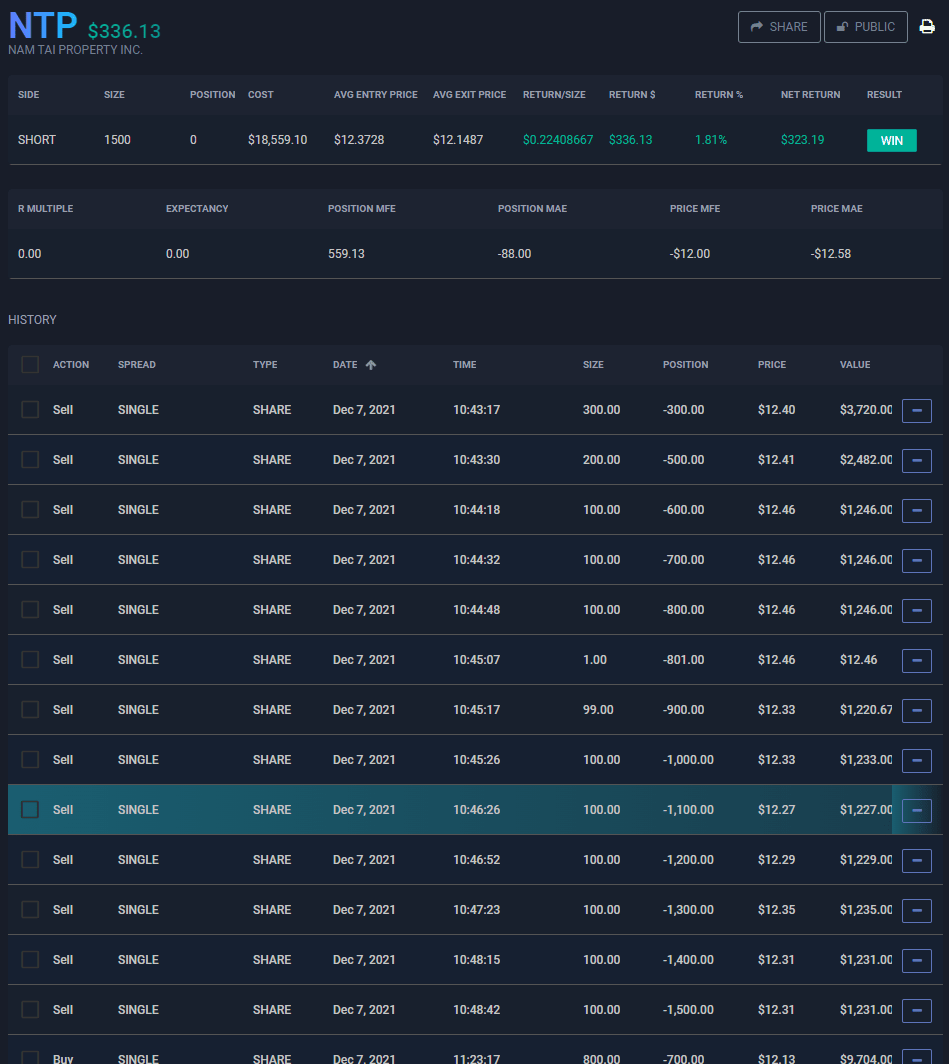Remove the 10:45:17 execution with minus icon

coord(916,710)
